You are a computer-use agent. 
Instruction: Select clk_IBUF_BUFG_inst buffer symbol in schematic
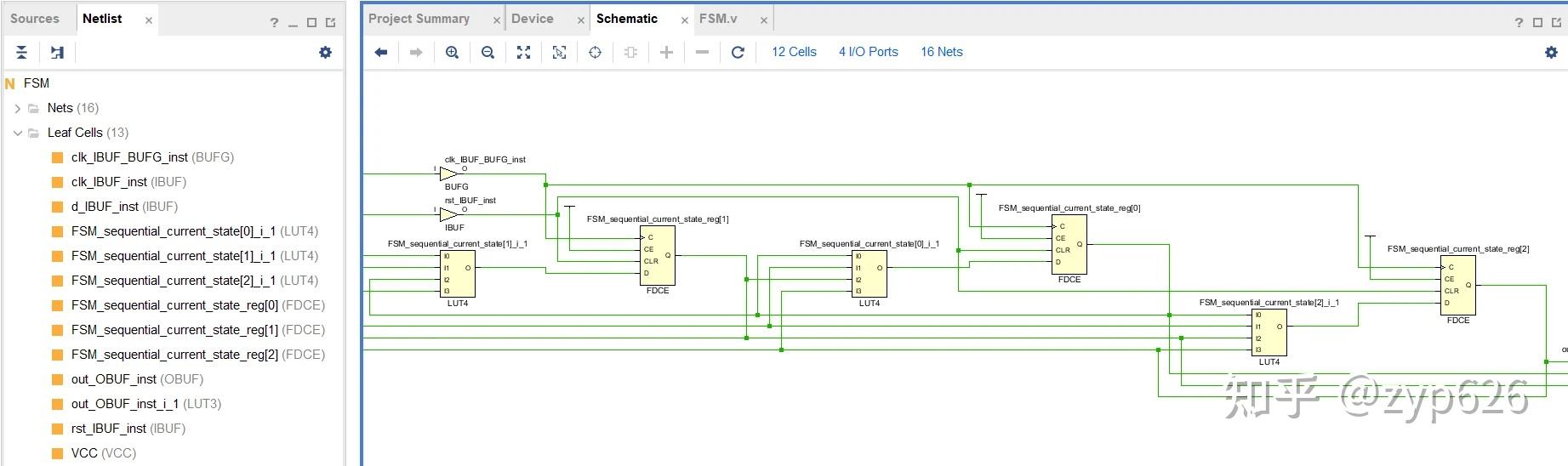coord(448,173)
